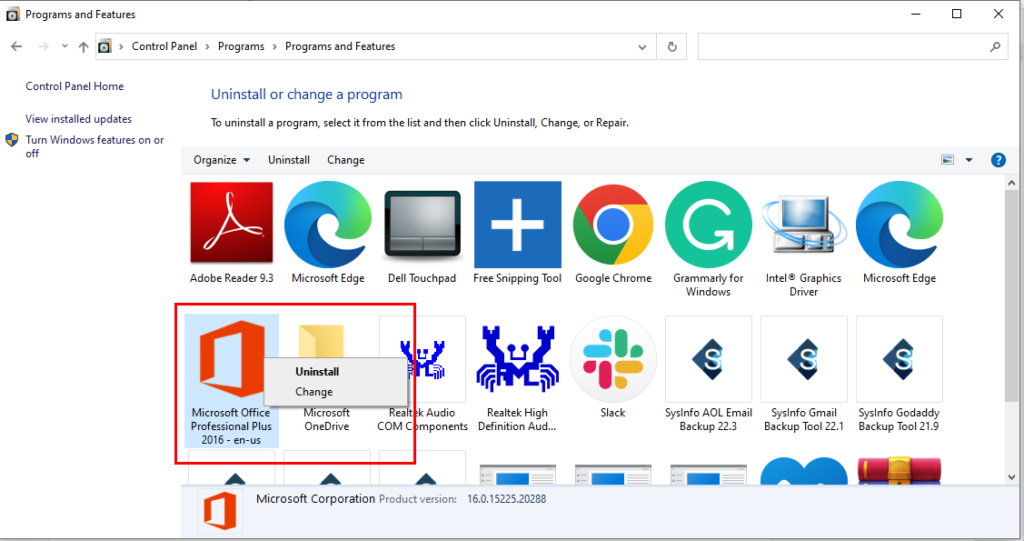Click the refresh button in address bar
The width and height of the screenshot is (1024, 541).
672,47
